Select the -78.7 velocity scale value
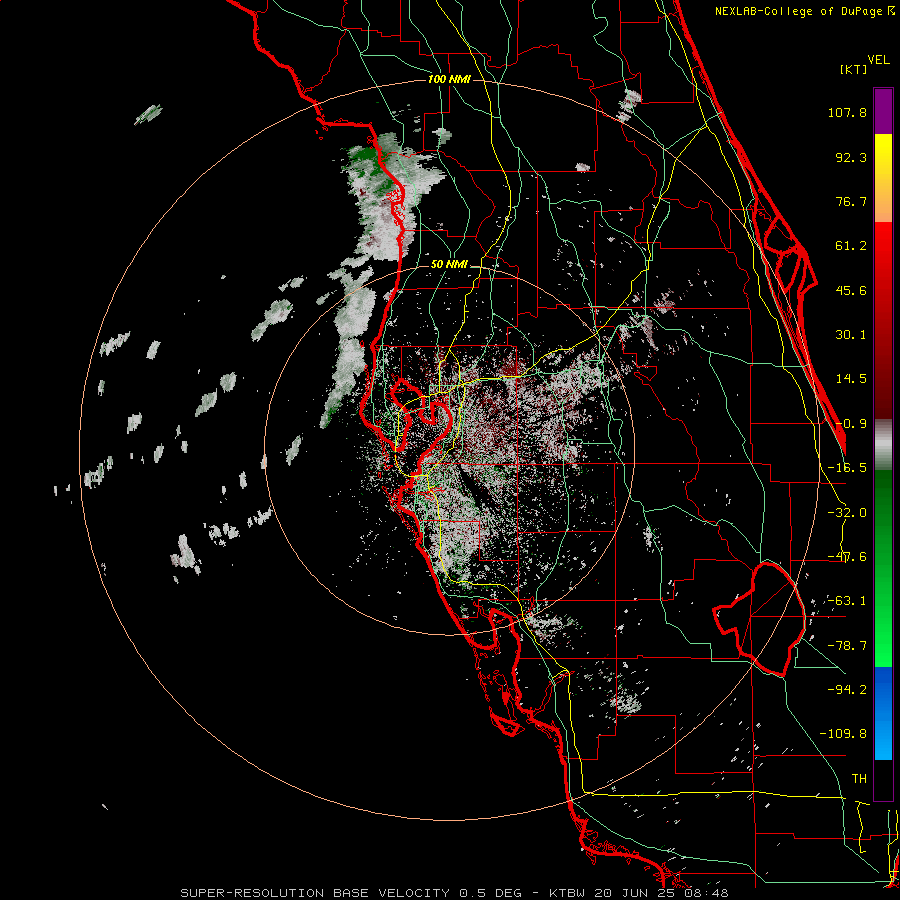This screenshot has width=900, height=900. pyautogui.click(x=847, y=646)
